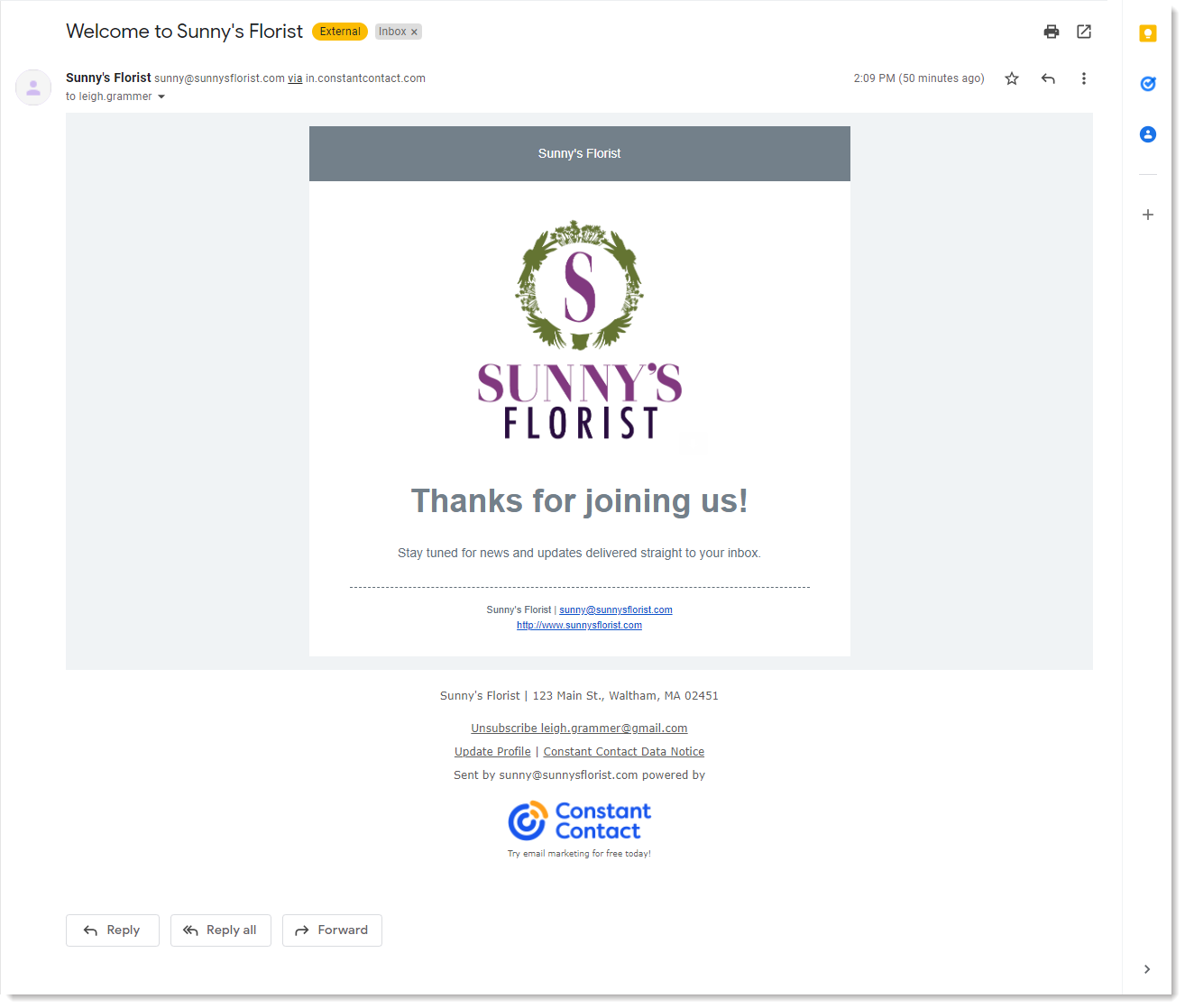Click the reply arrow icon in the header
This screenshot has height=1008, width=1185.
1048,78
